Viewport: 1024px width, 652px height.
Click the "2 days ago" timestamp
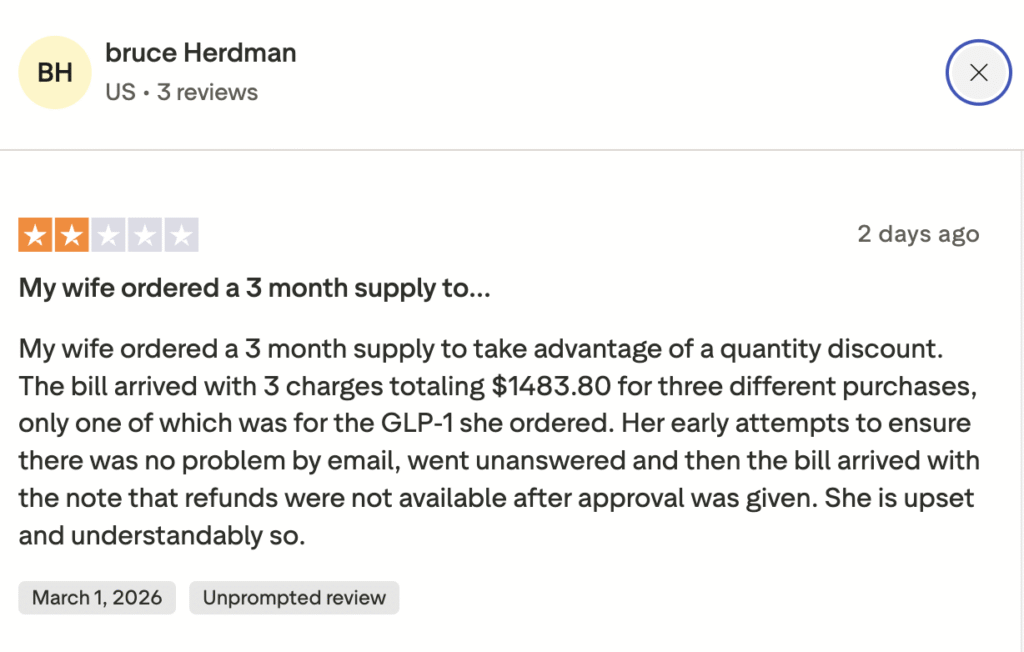[x=917, y=234]
